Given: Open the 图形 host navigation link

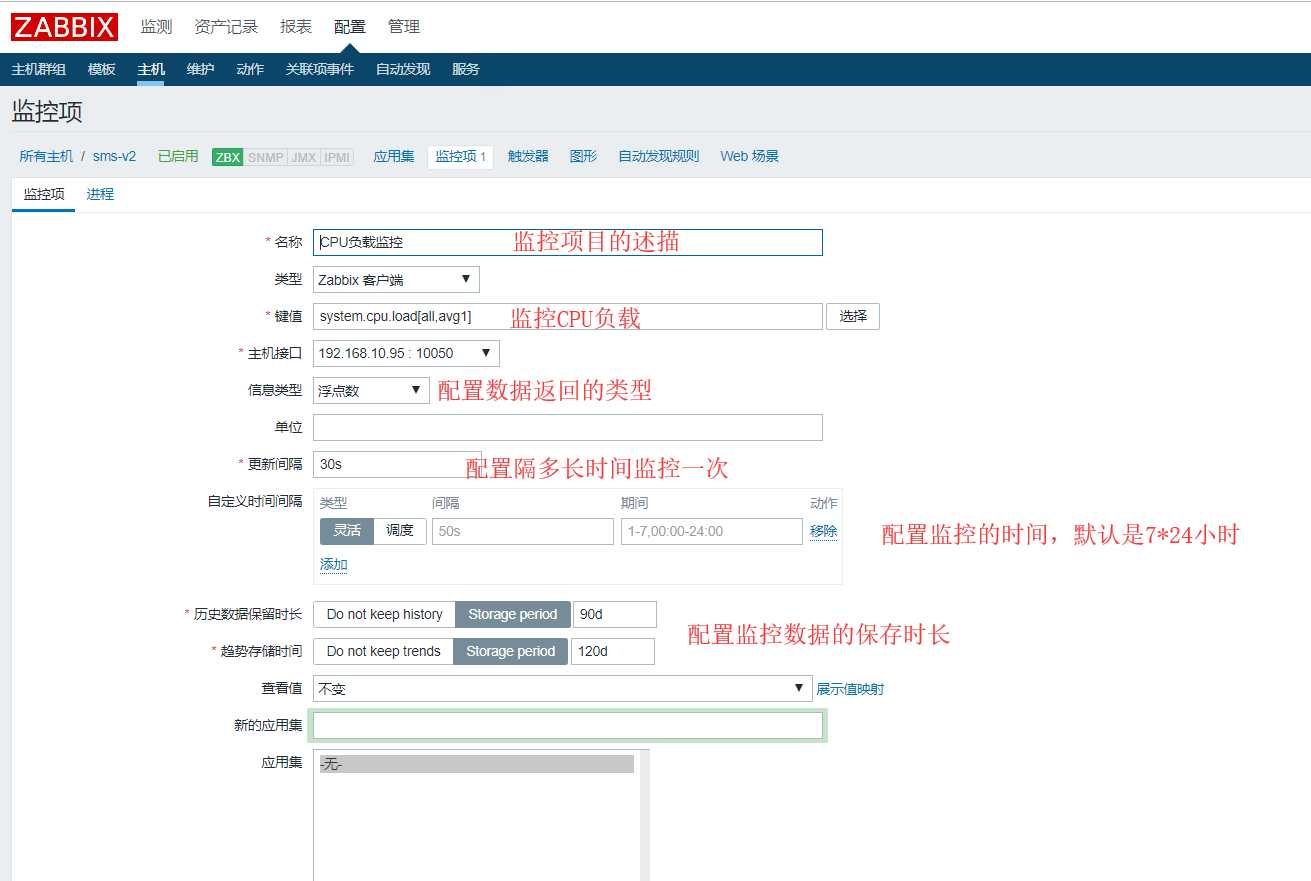Looking at the screenshot, I should (583, 157).
